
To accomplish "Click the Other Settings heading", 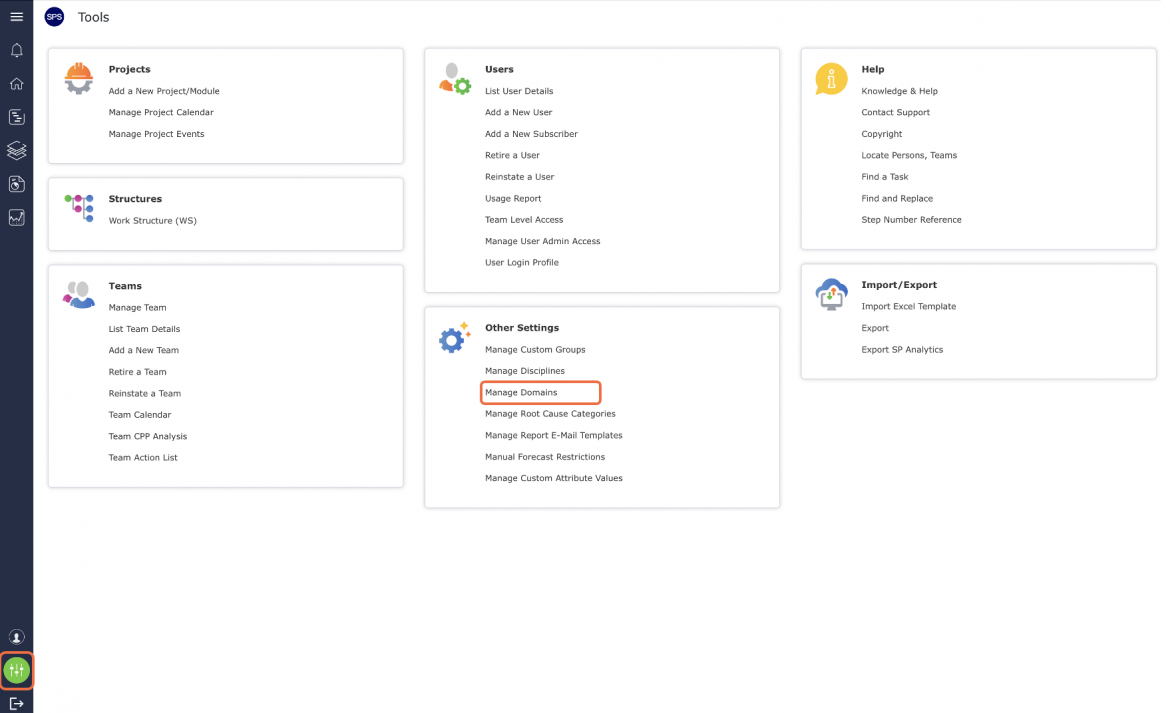I will pos(522,328).
